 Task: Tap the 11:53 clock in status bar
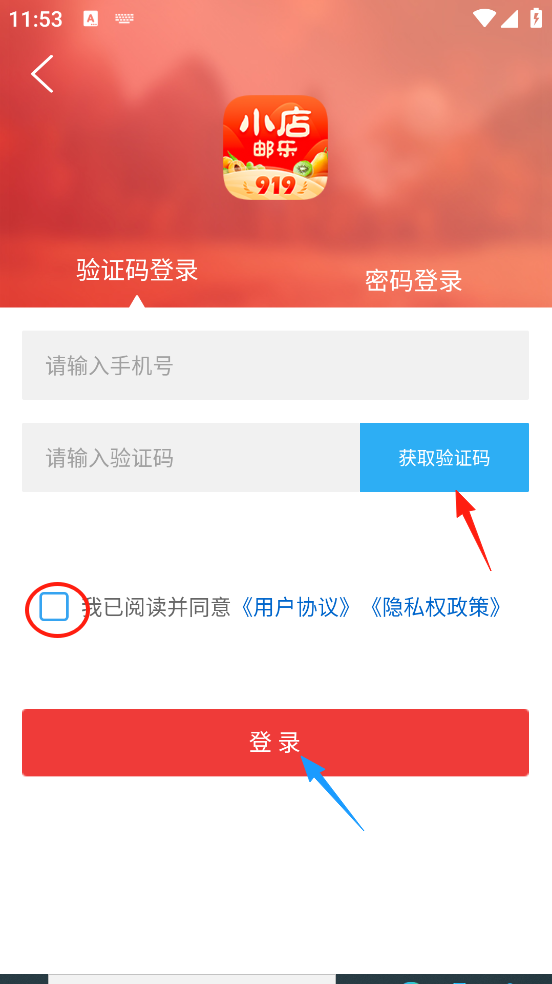[x=36, y=19]
